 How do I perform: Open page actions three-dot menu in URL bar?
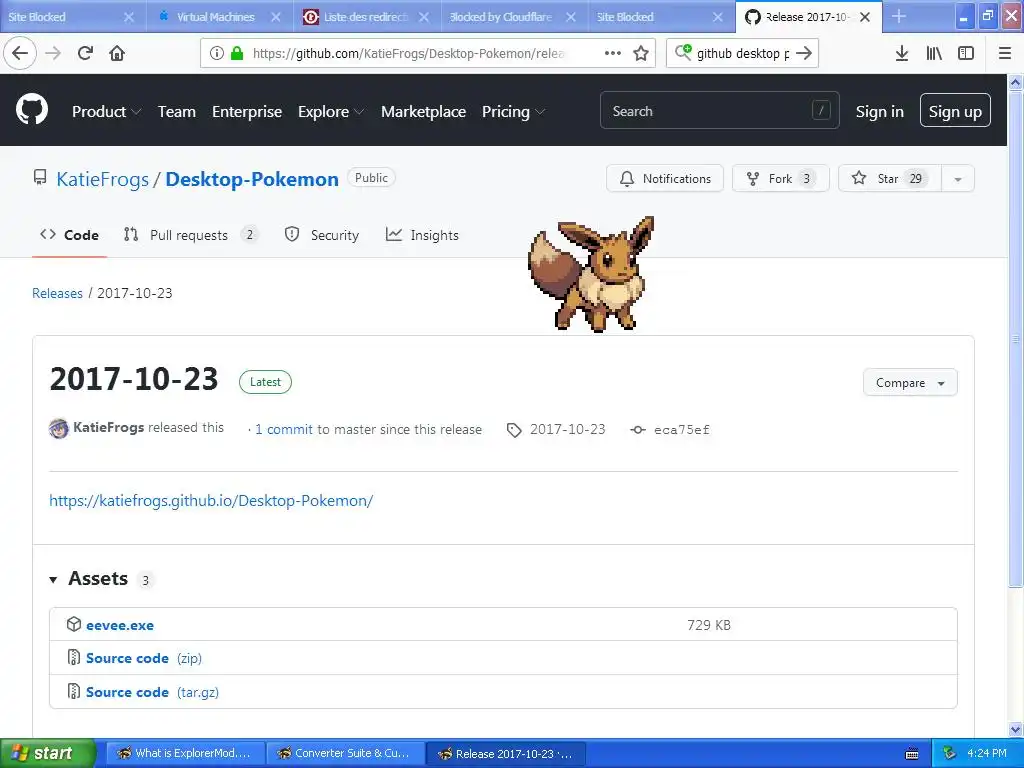pos(613,53)
